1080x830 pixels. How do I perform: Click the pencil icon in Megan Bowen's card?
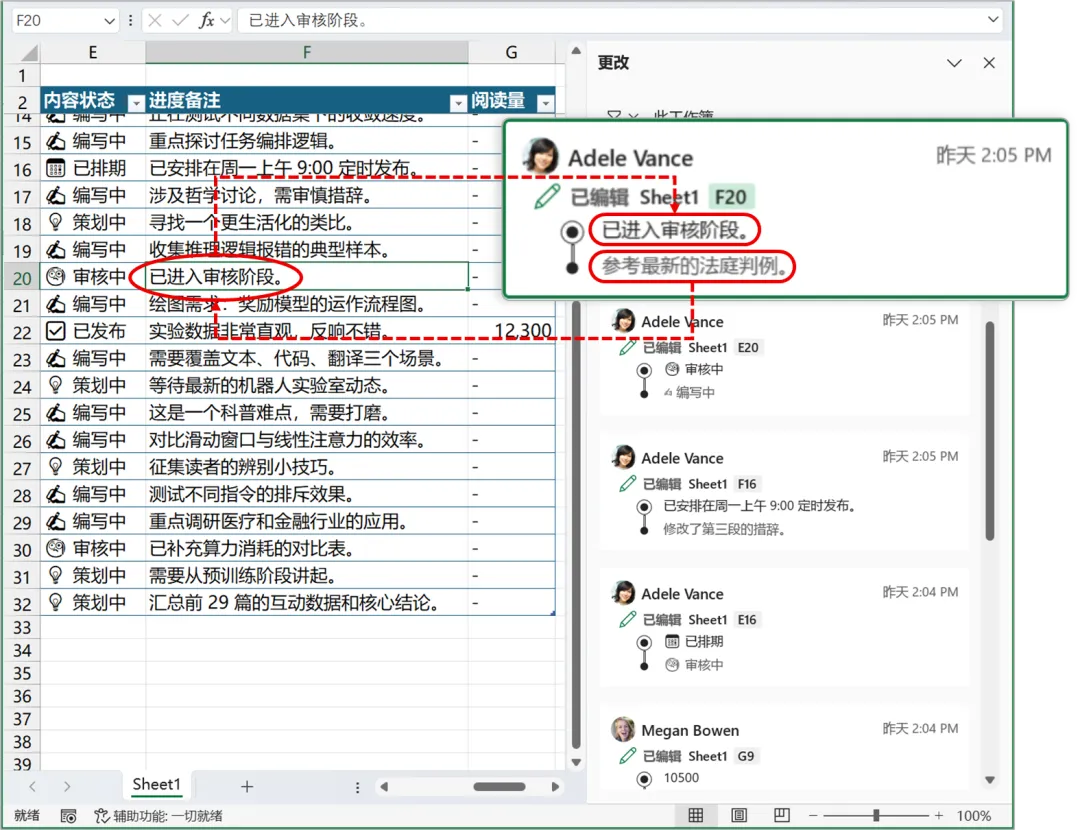pos(627,756)
